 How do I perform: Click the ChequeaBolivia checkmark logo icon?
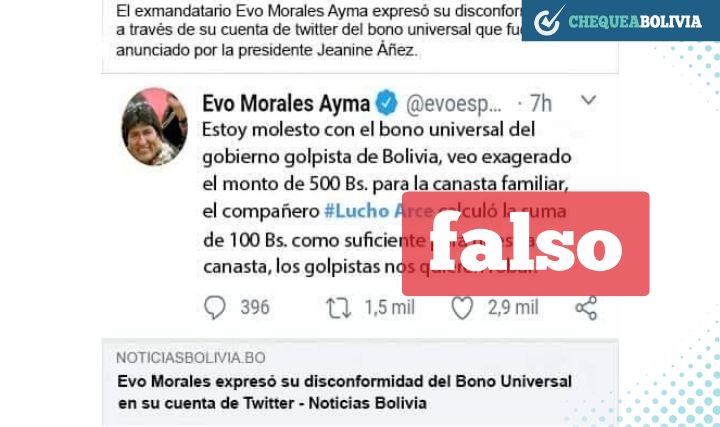pos(548,21)
